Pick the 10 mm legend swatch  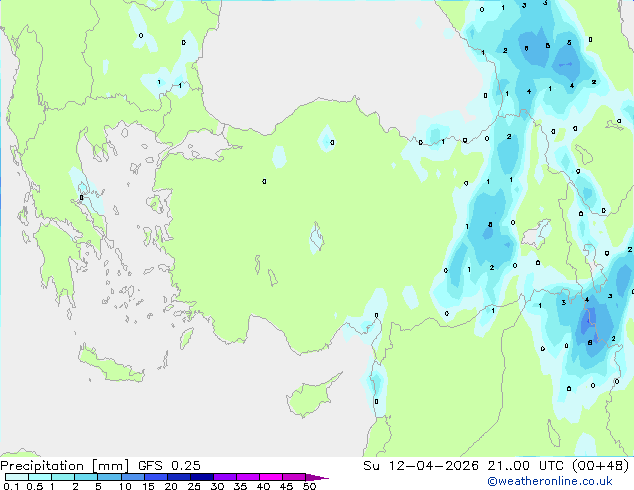132,477
